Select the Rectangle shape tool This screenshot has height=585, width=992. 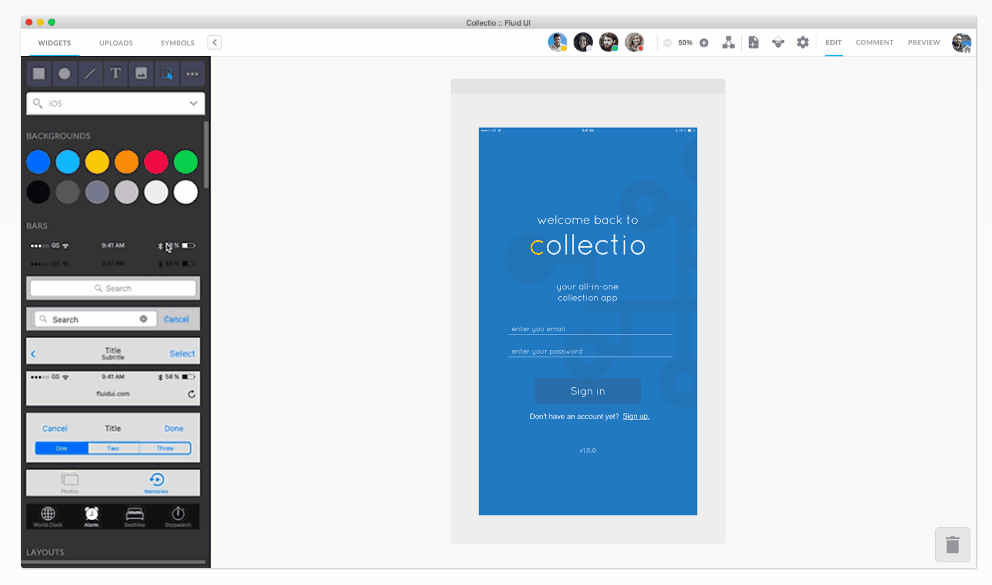[x=38, y=73]
